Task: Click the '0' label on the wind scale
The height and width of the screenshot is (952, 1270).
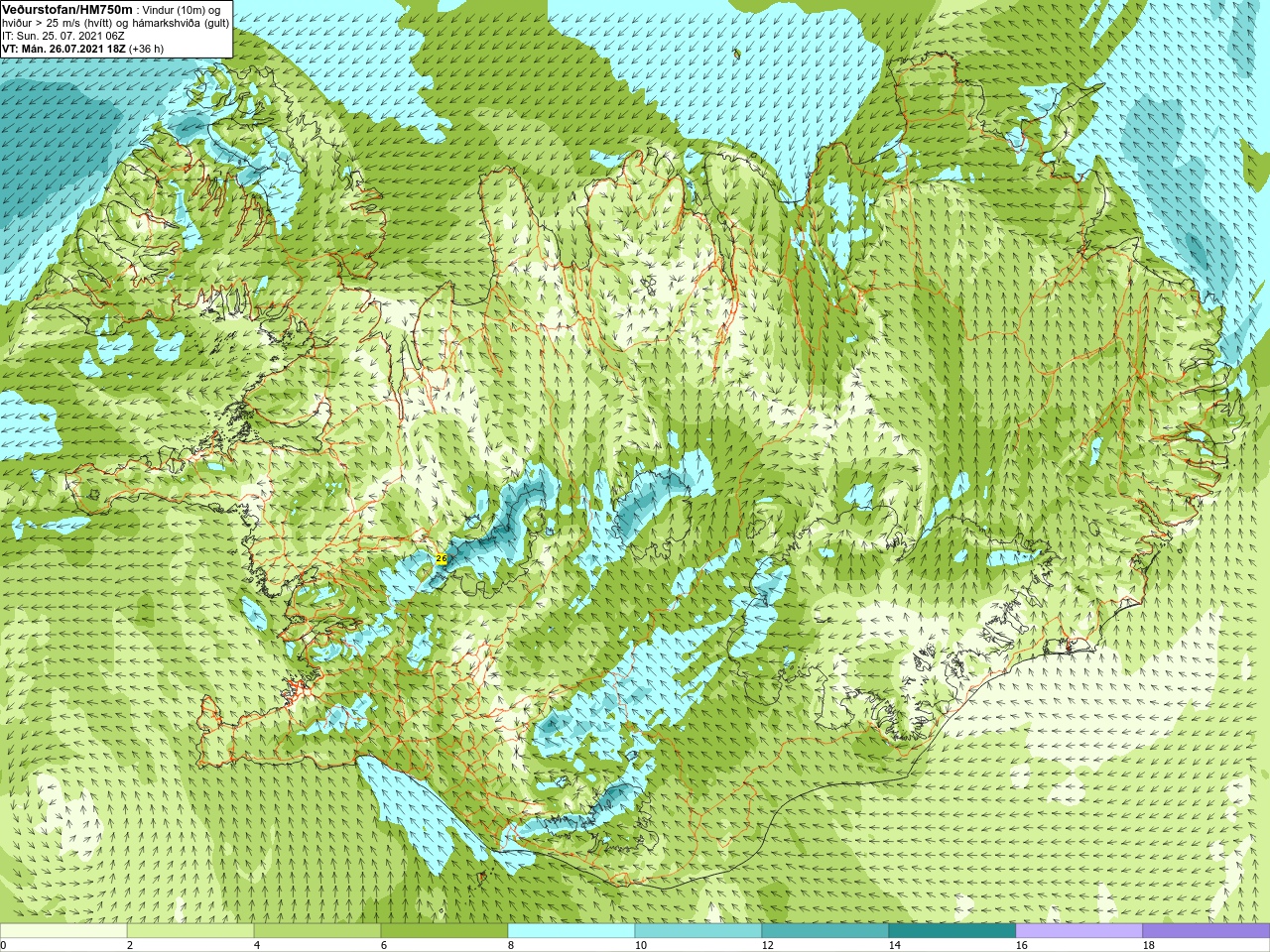Action: coord(4,945)
